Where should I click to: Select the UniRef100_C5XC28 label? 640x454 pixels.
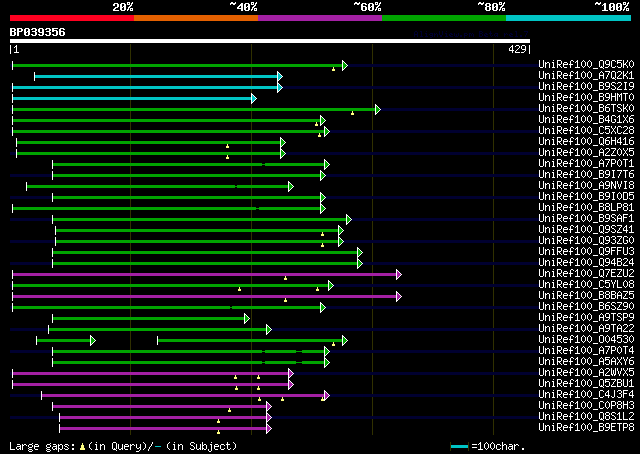coord(586,131)
